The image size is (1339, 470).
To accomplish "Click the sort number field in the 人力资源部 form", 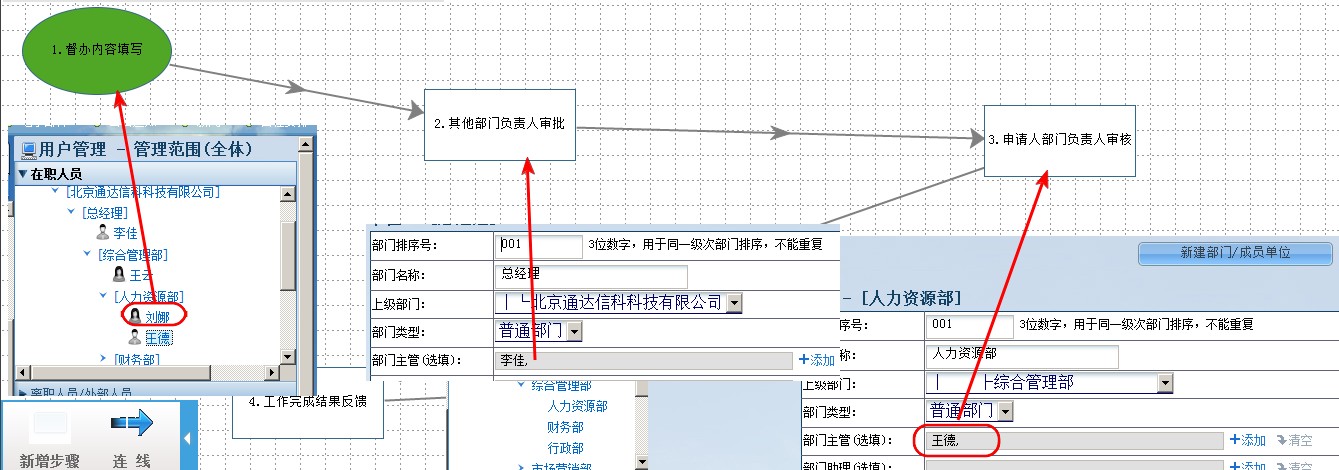I will coord(969,326).
